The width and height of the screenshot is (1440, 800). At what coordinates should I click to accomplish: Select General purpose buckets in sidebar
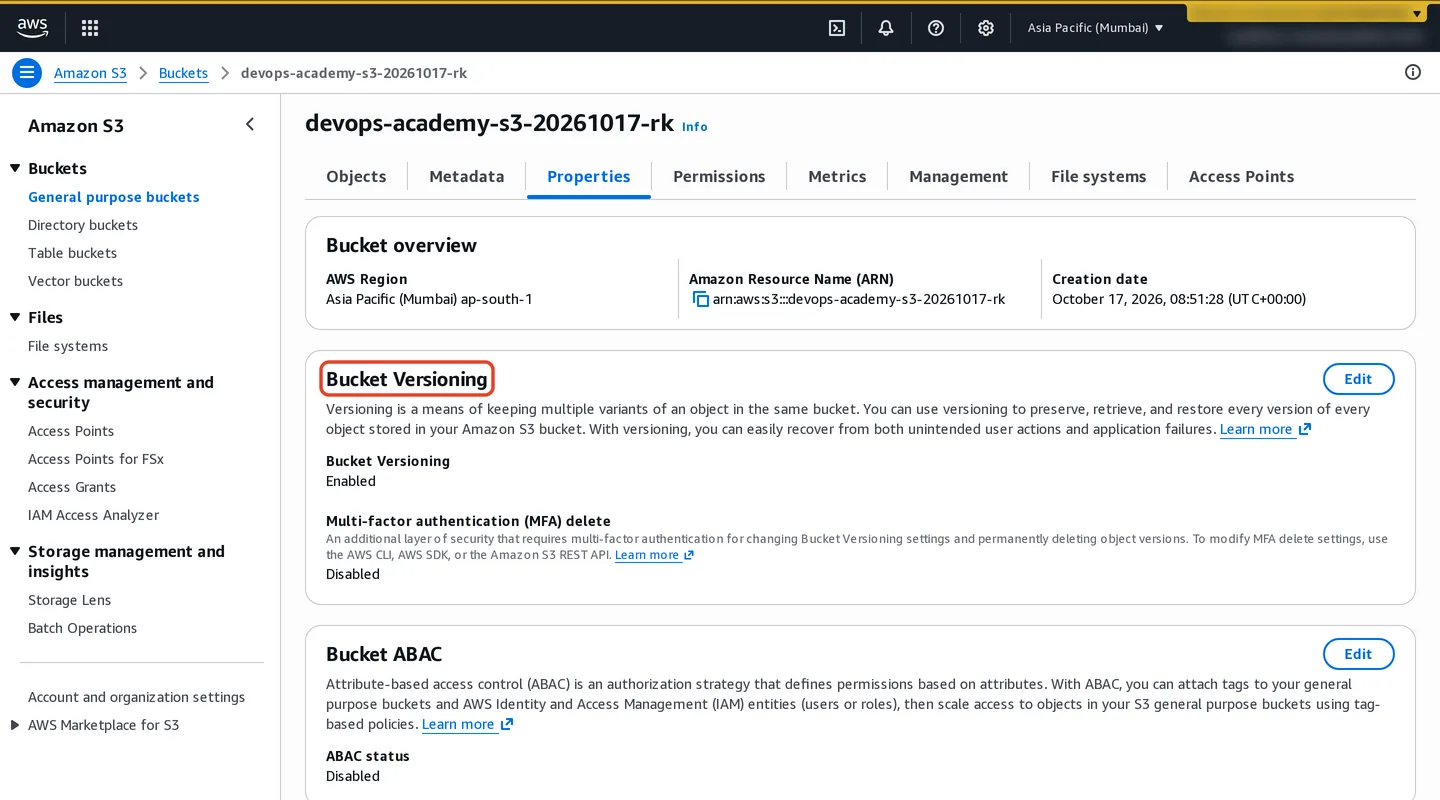click(114, 197)
